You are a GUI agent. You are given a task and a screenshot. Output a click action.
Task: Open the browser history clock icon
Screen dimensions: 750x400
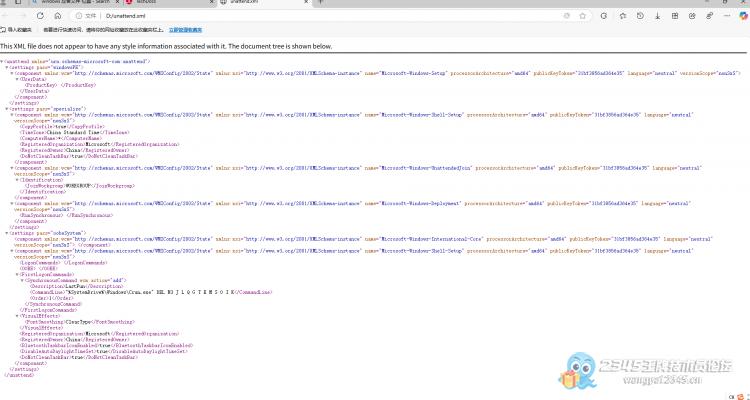(640, 16)
